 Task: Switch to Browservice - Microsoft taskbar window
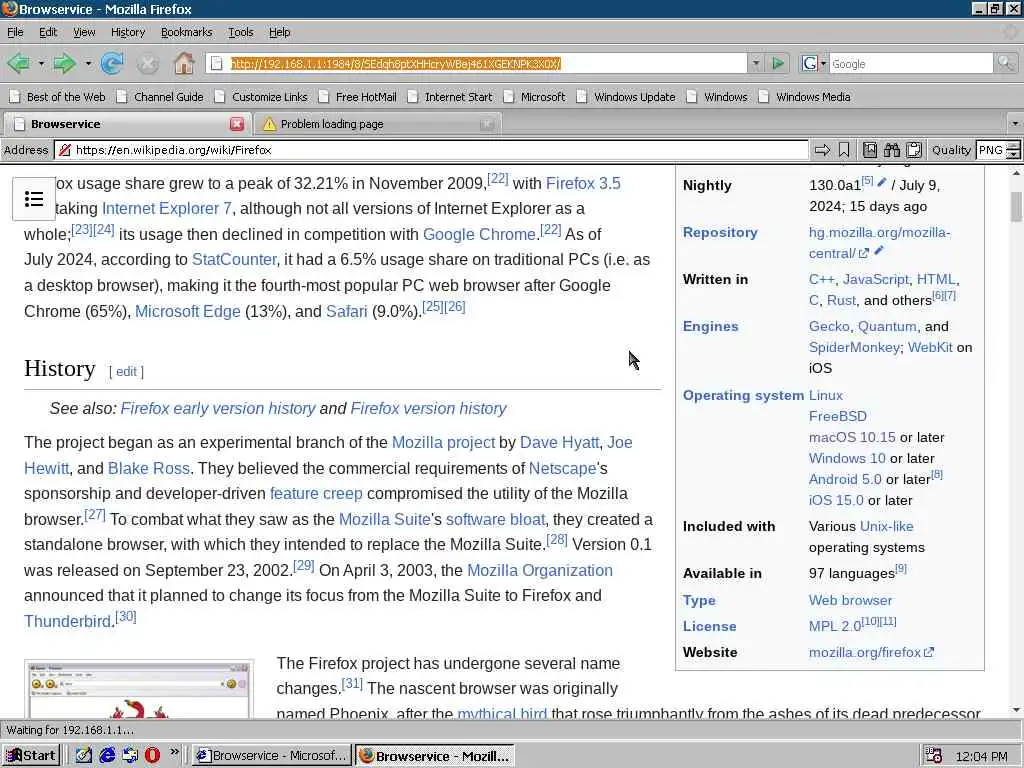tap(272, 756)
